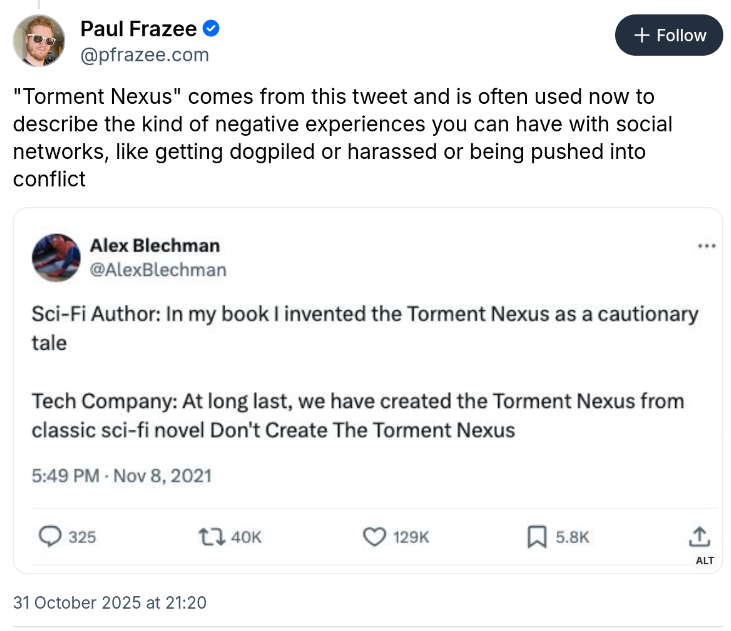Click the Paul Frazee display name

[x=138, y=29]
